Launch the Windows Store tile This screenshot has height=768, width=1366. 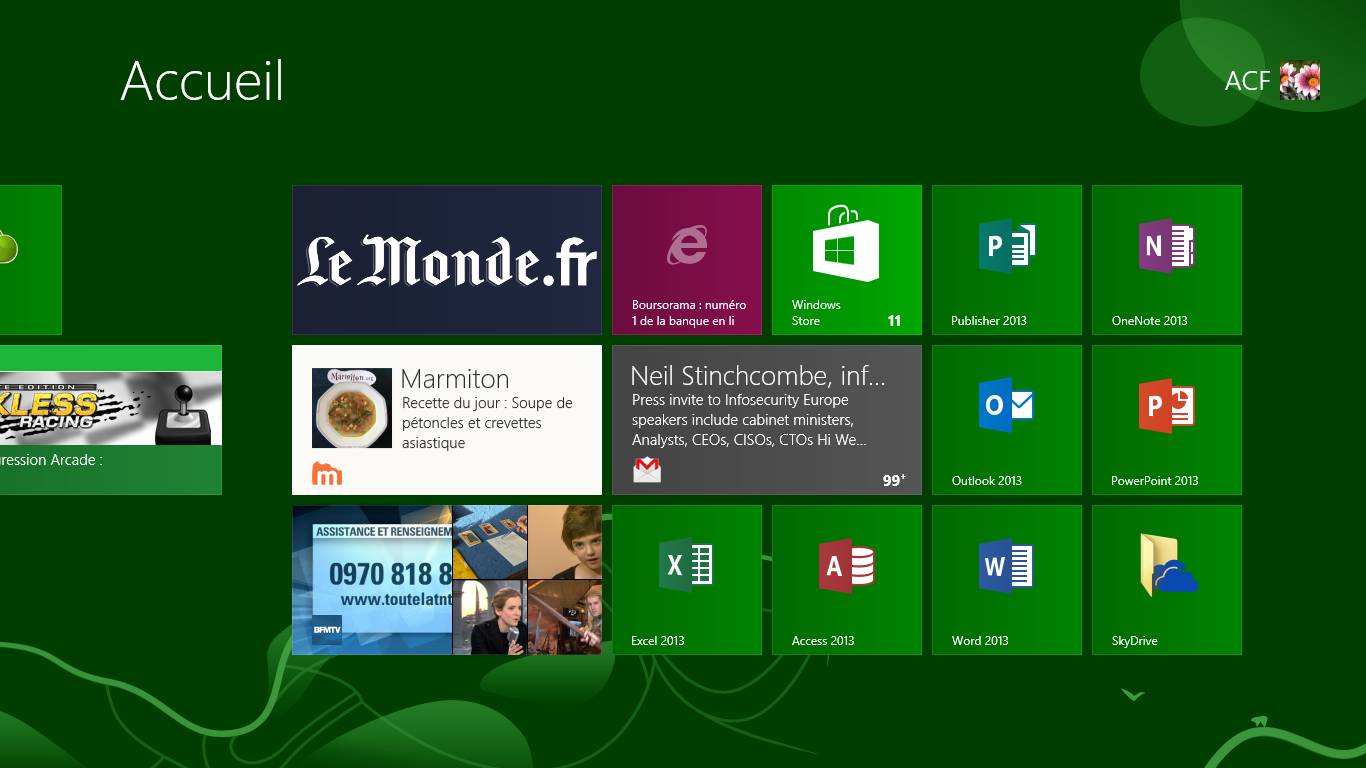coord(847,260)
